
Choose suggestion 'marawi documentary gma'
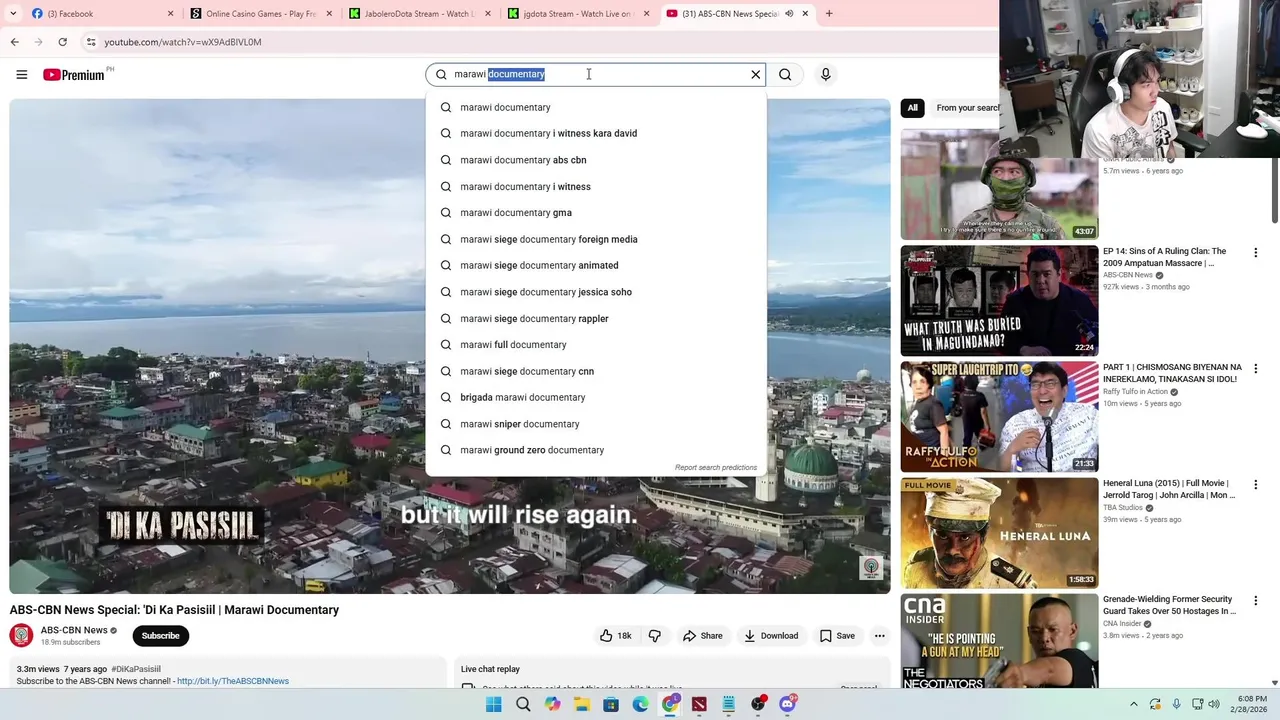[x=596, y=212]
